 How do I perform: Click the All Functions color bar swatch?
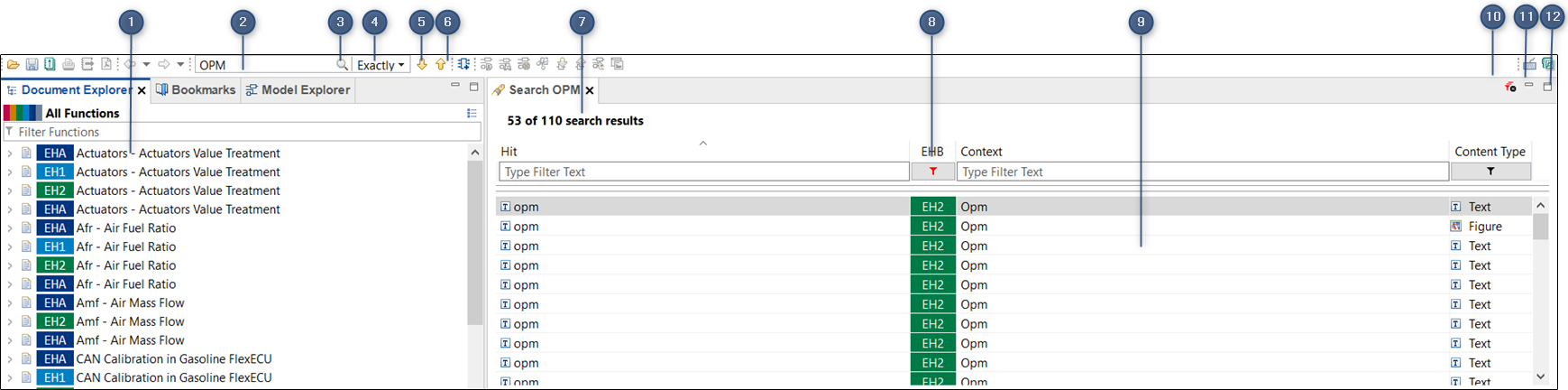23,113
